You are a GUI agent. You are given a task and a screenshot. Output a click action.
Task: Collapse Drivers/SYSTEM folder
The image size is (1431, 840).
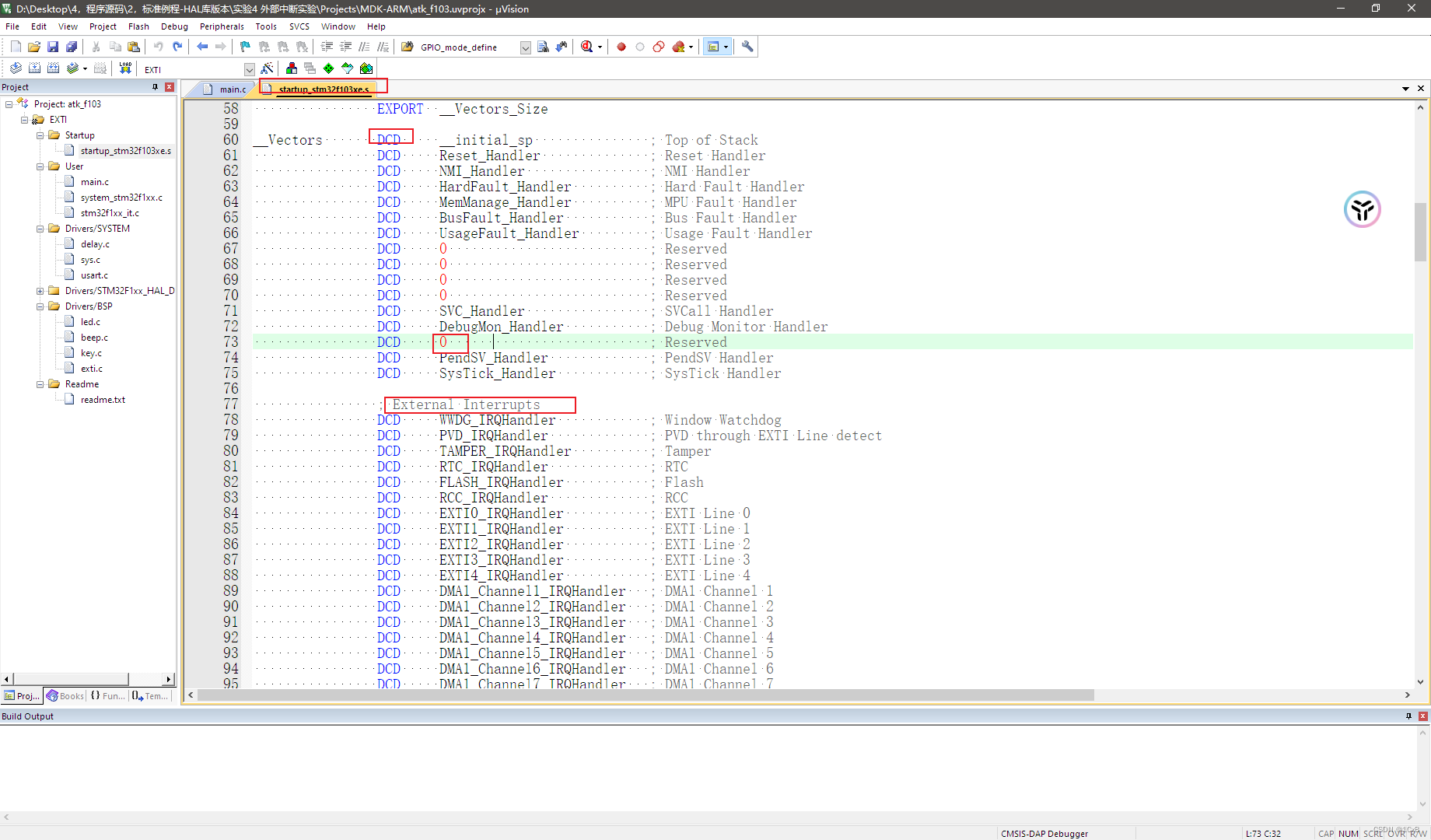click(40, 229)
